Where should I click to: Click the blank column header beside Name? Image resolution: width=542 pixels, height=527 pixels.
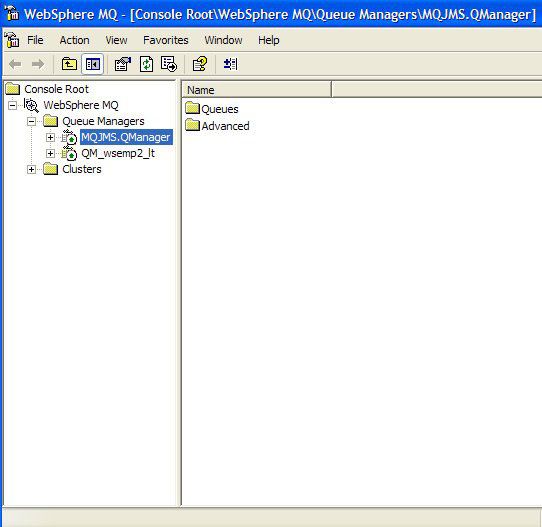437,90
